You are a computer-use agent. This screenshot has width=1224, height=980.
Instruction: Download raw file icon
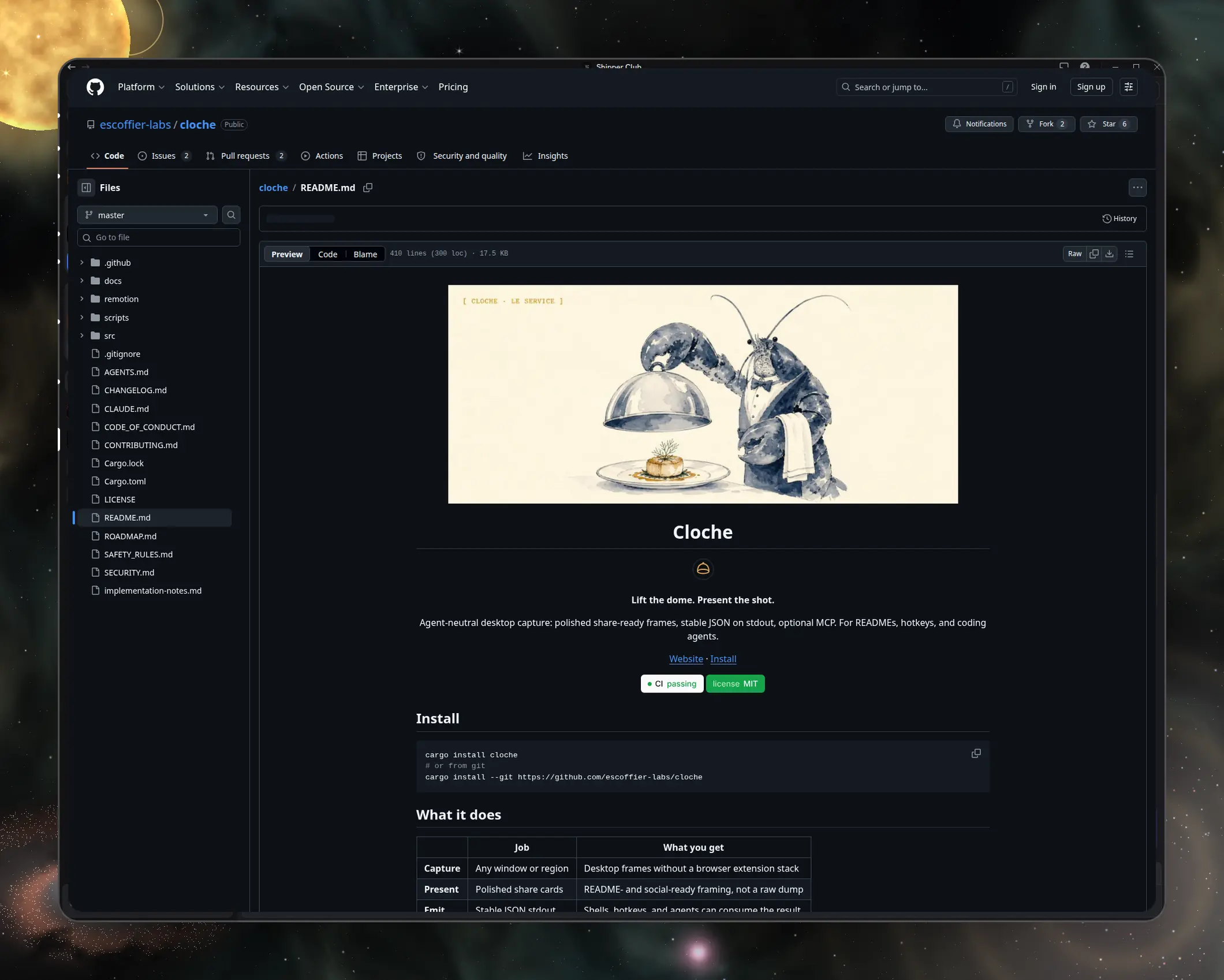click(1109, 254)
